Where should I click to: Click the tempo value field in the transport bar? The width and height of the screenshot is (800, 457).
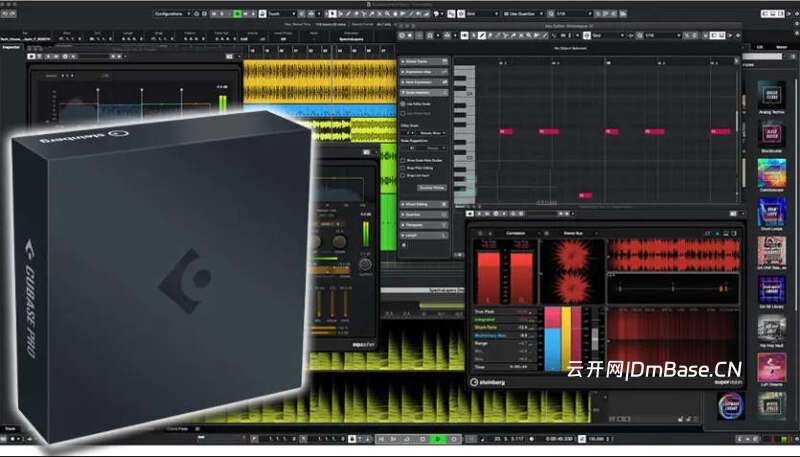click(x=595, y=439)
